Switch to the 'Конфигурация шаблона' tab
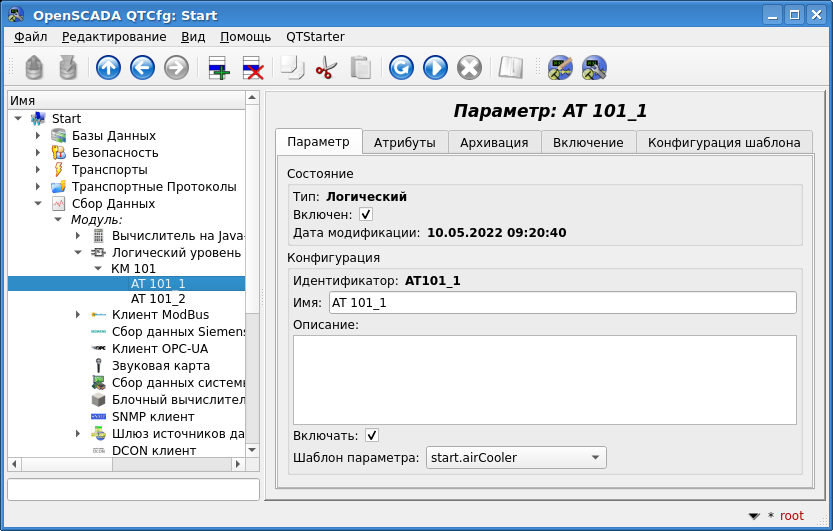The height and width of the screenshot is (531, 833). [724, 142]
